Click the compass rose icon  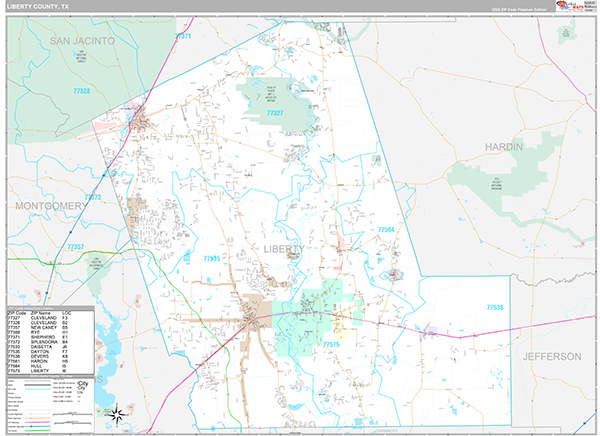click(x=117, y=413)
